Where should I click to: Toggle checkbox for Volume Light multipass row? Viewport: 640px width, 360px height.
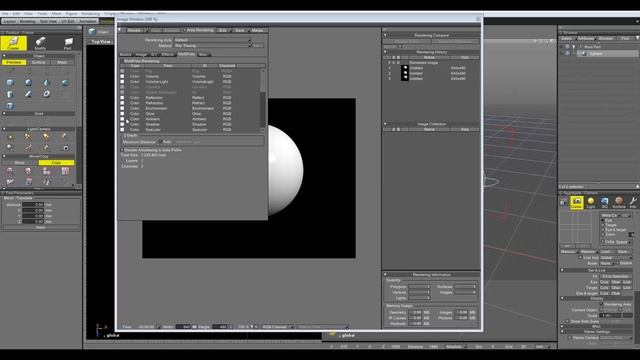pyautogui.click(x=122, y=82)
